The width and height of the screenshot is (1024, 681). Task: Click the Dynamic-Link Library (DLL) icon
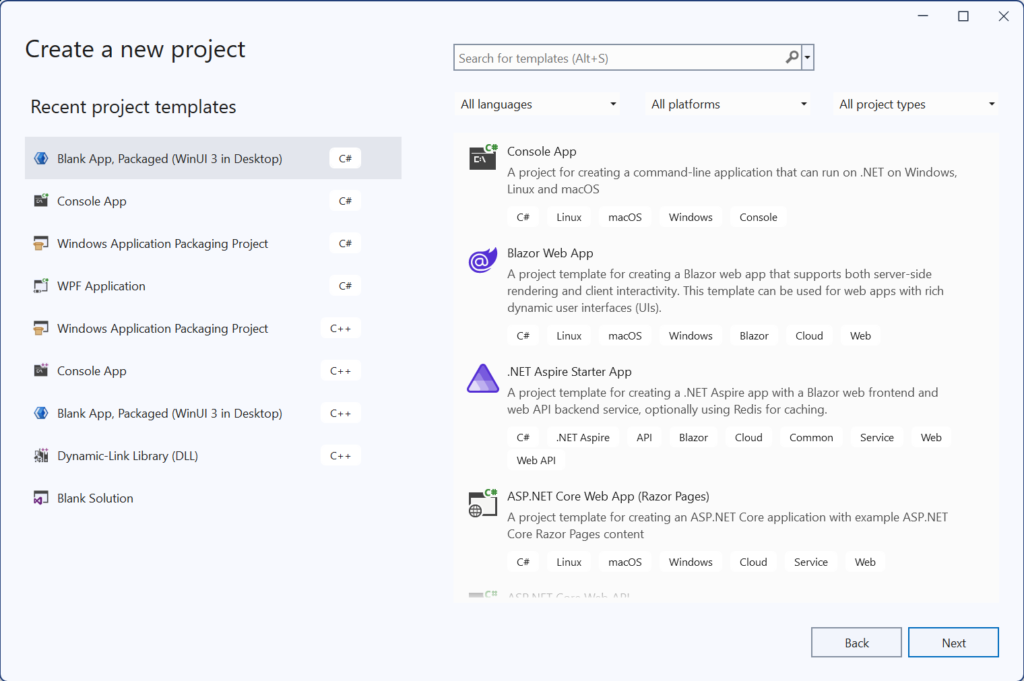click(41, 455)
